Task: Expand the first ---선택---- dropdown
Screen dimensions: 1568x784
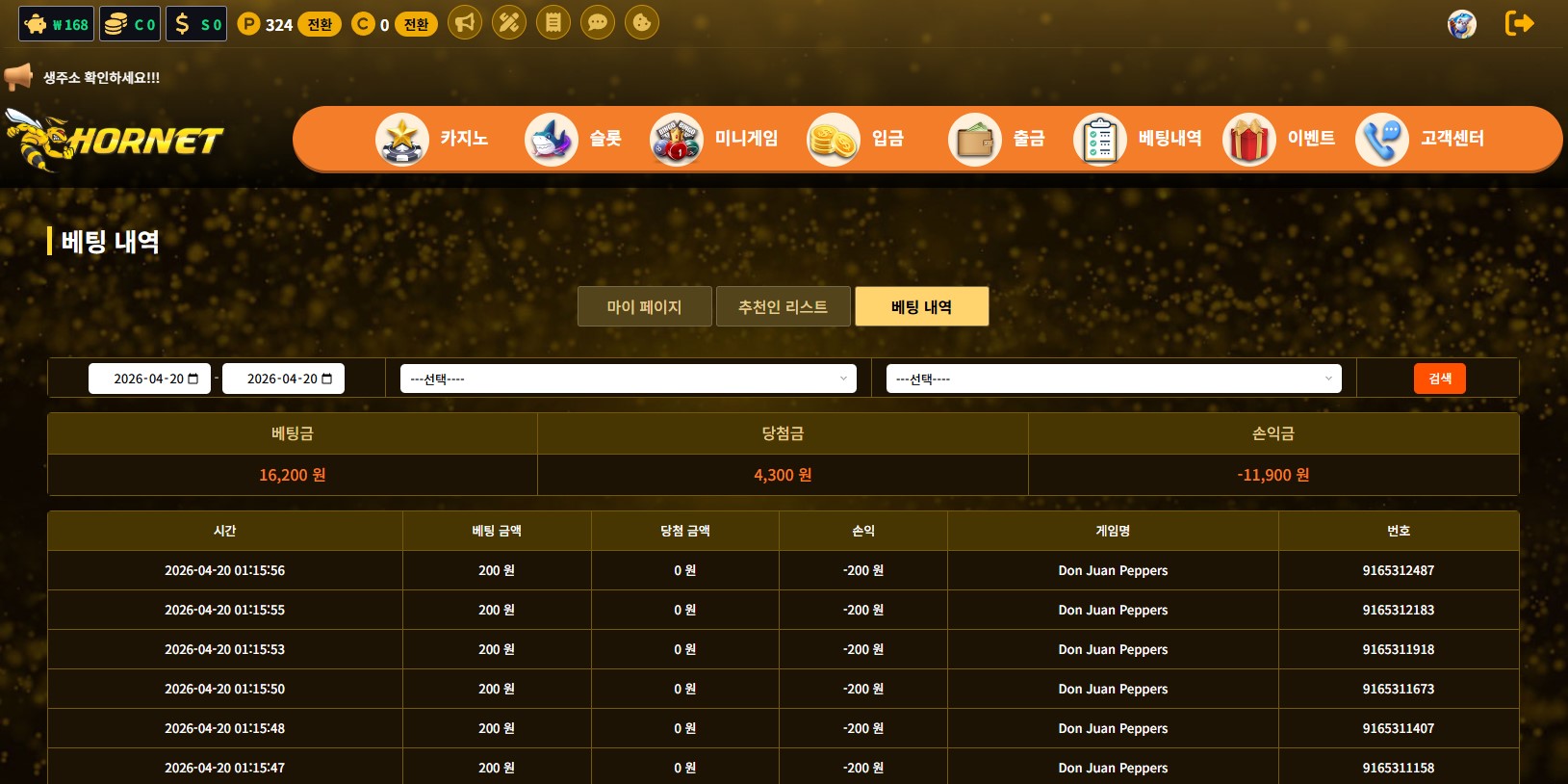Action: click(628, 379)
